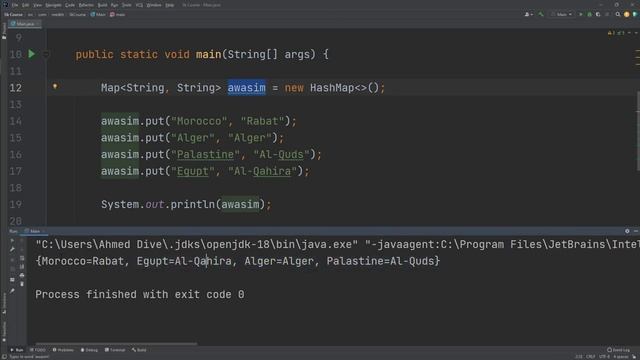The height and width of the screenshot is (360, 640).
Task: Open the Run panel gear settings
Action: (627, 231)
